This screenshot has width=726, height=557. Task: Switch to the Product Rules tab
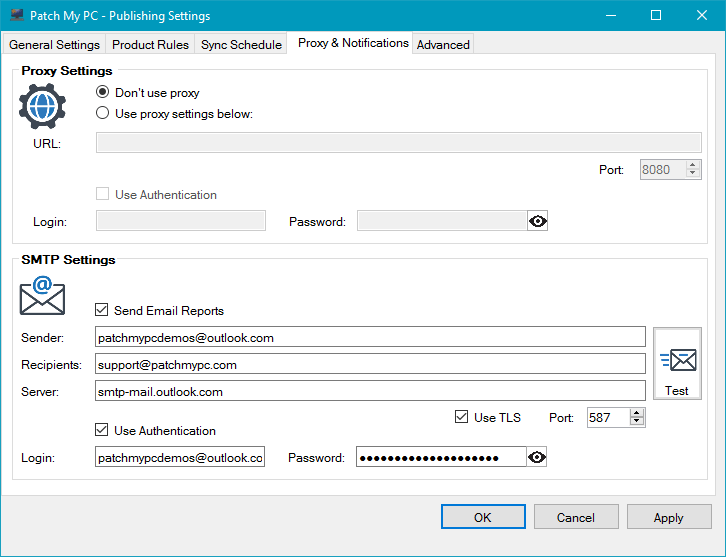(150, 44)
